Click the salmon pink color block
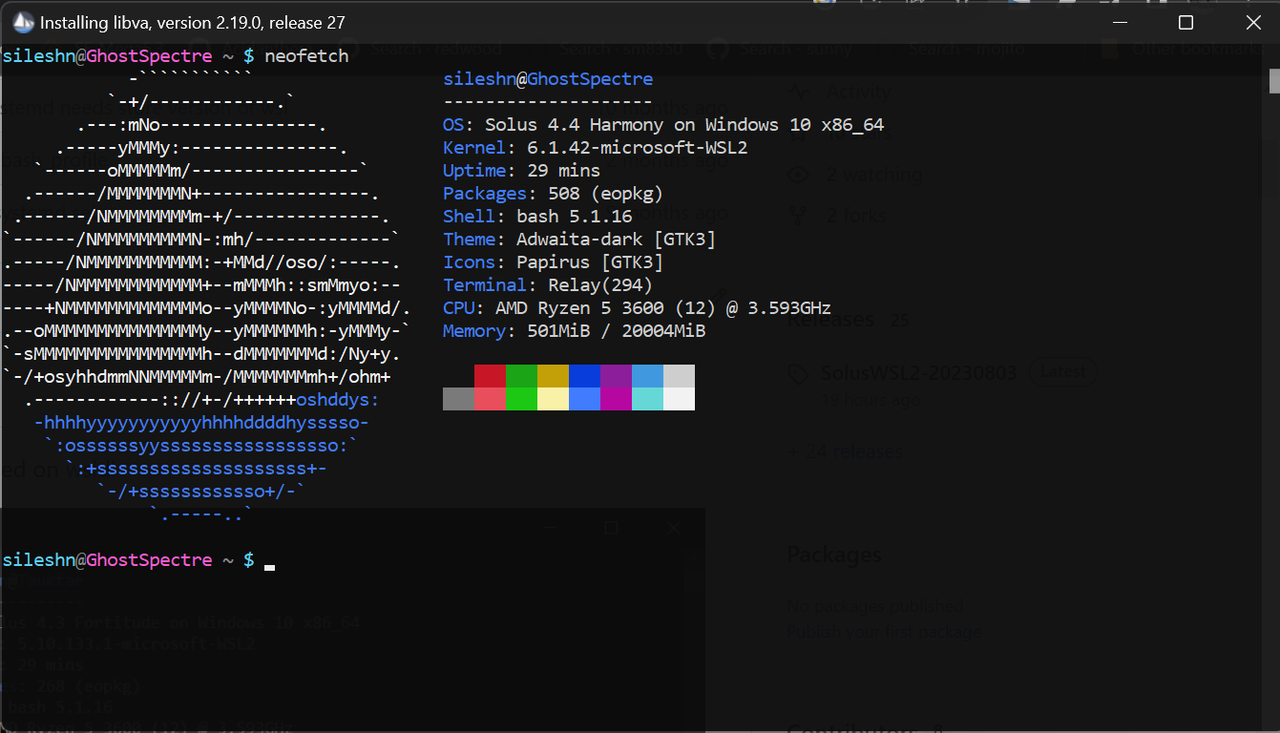Screen dimensions: 1280x733 pyautogui.click(x=490, y=399)
